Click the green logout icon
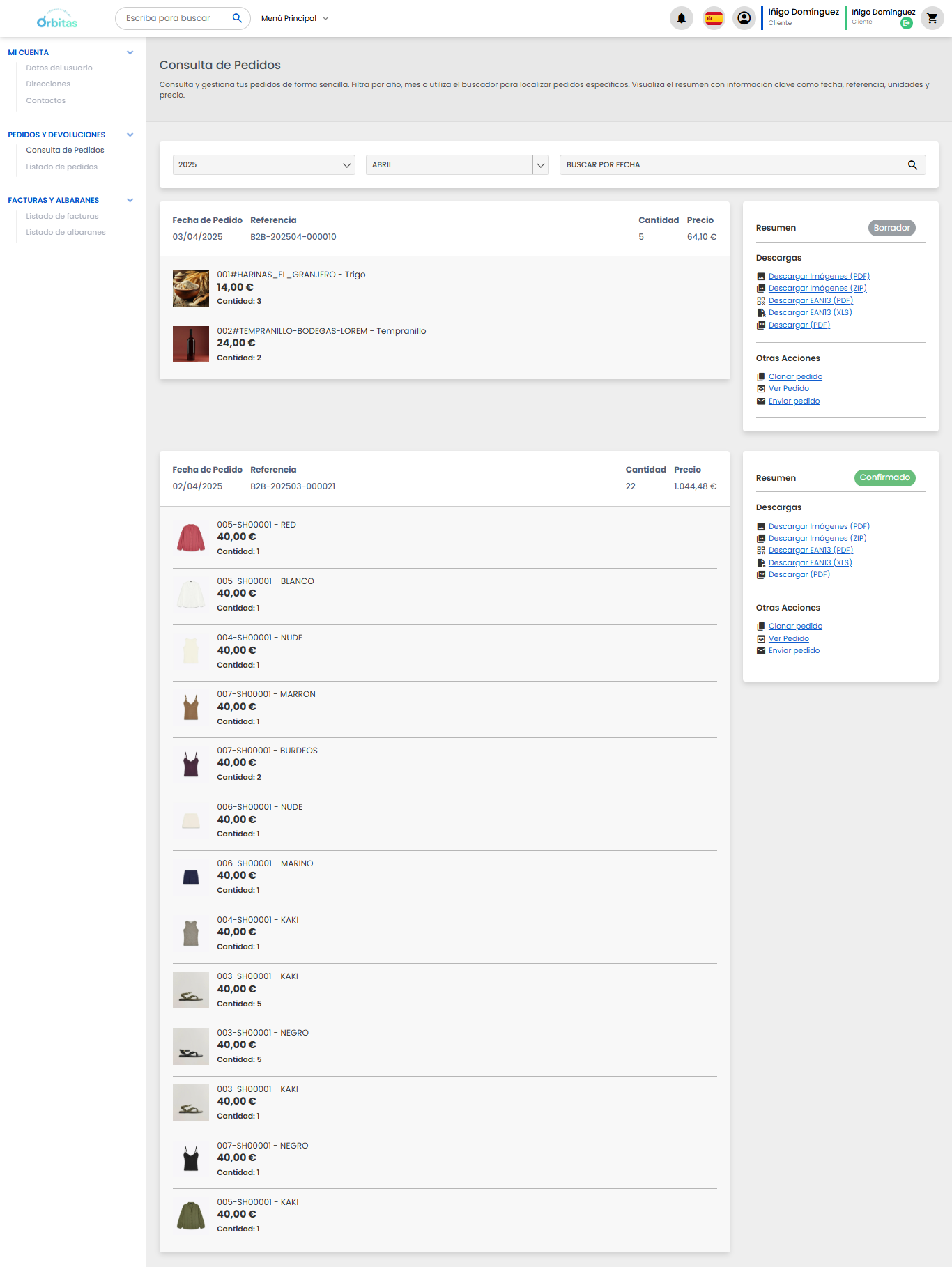Viewport: 952px width, 1267px height. coord(906,24)
